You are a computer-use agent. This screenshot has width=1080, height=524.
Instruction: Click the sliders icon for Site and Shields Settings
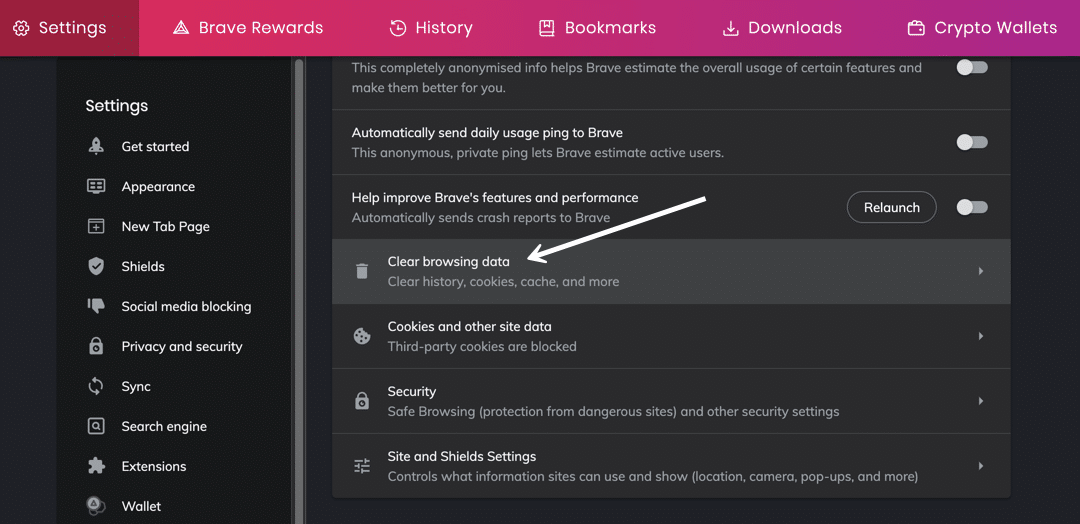click(362, 466)
